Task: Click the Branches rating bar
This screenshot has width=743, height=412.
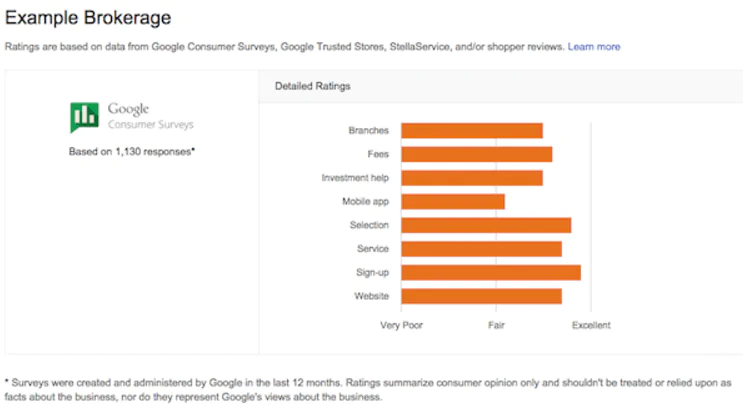Action: (x=471, y=130)
